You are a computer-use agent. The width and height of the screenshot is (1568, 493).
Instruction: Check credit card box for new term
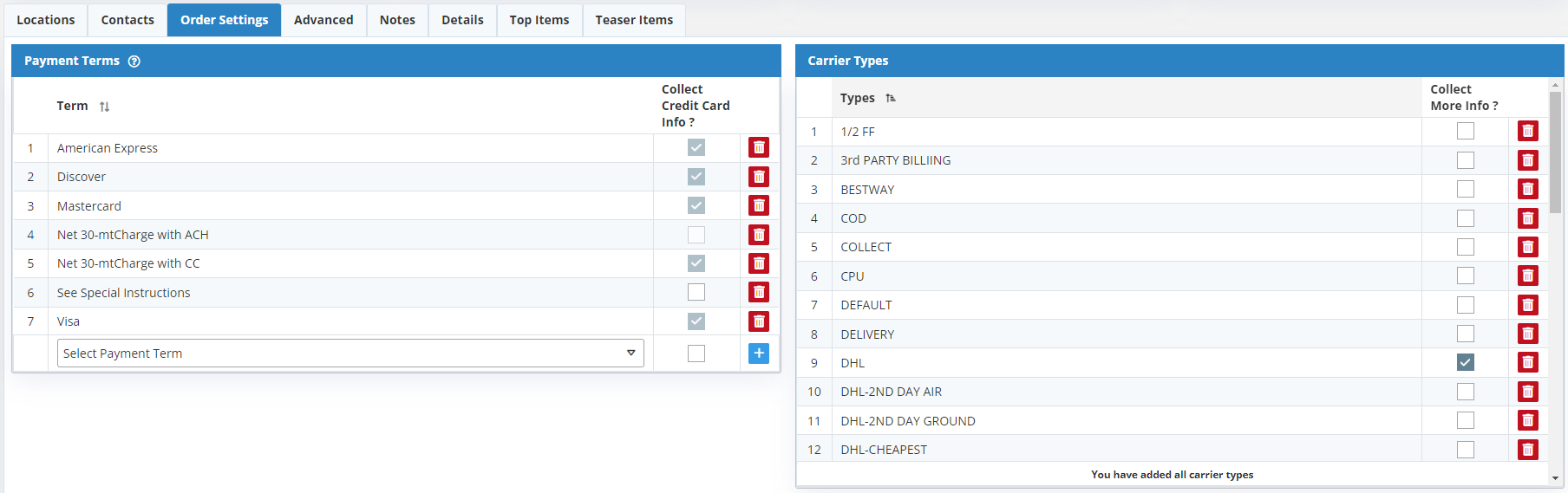696,354
